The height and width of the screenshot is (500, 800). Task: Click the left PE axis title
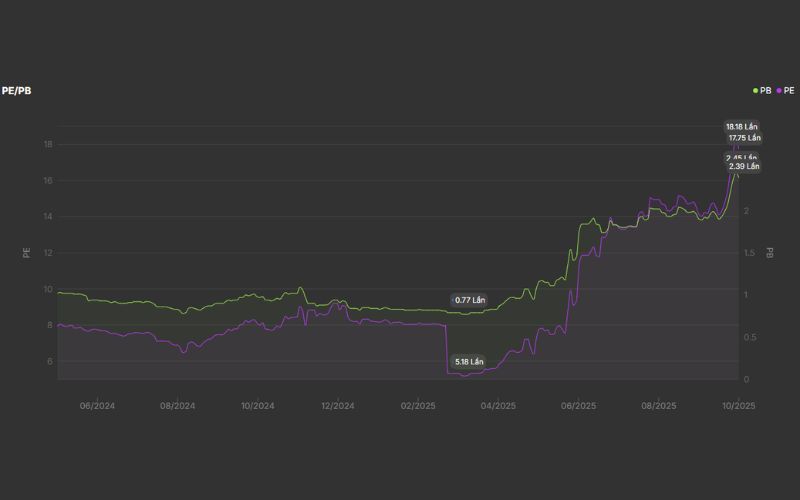click(x=26, y=252)
